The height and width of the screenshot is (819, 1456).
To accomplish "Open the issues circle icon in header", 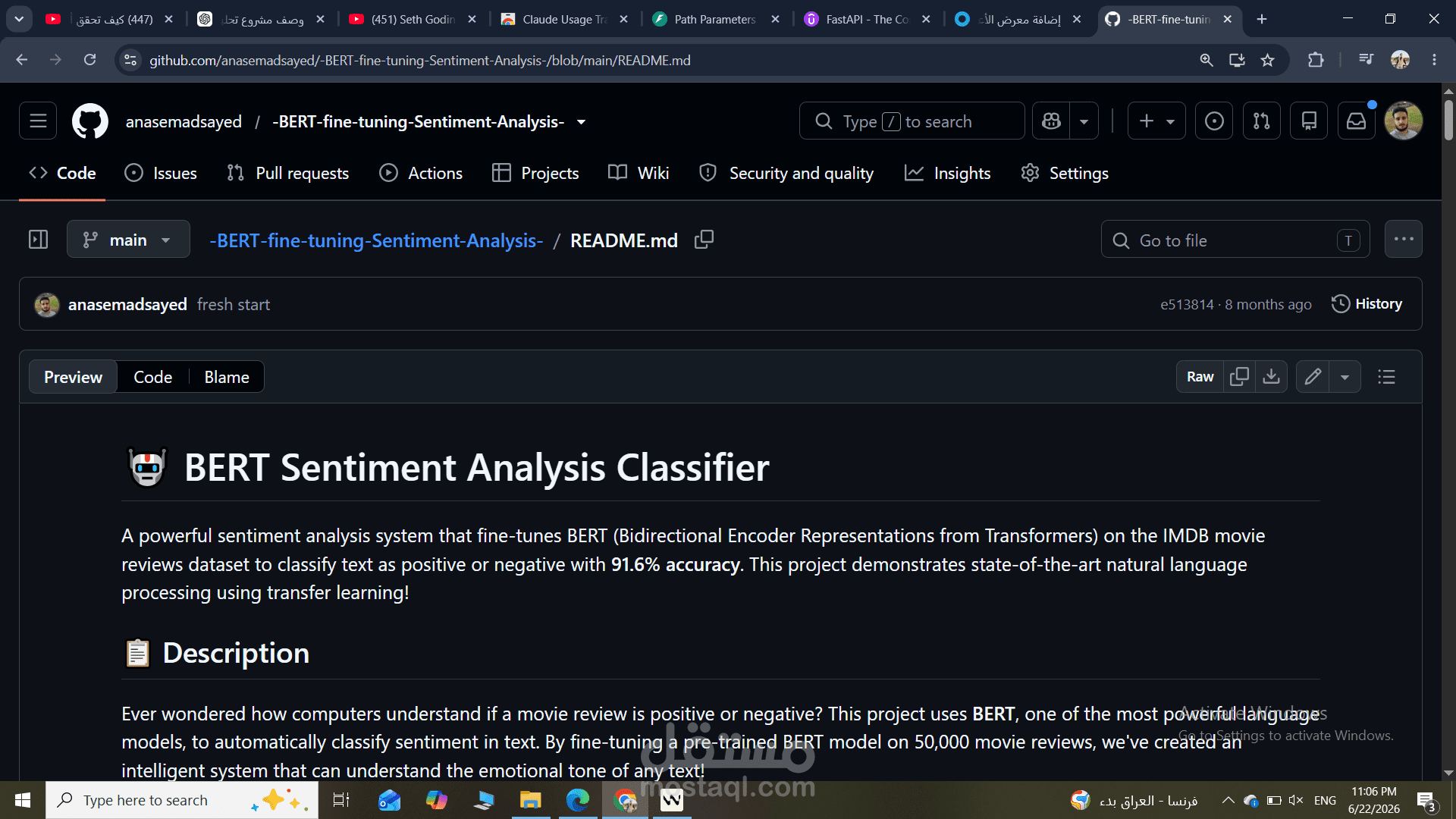I will pos(1213,121).
